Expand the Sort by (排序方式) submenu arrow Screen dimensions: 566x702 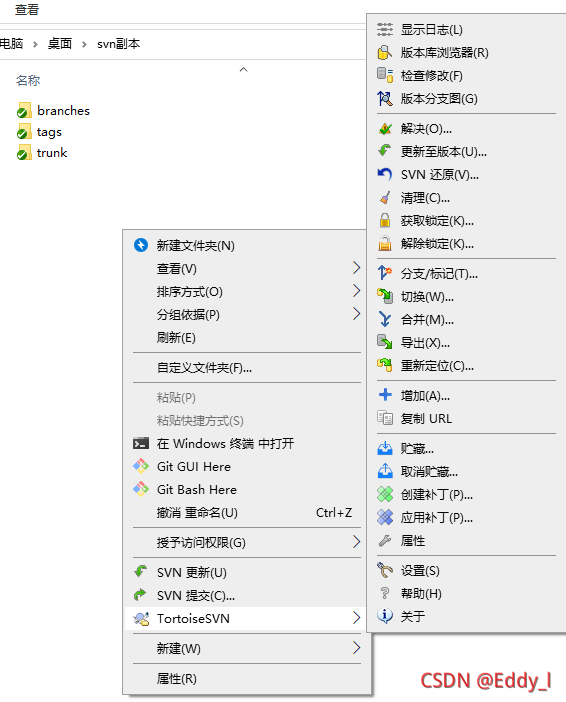click(356, 291)
